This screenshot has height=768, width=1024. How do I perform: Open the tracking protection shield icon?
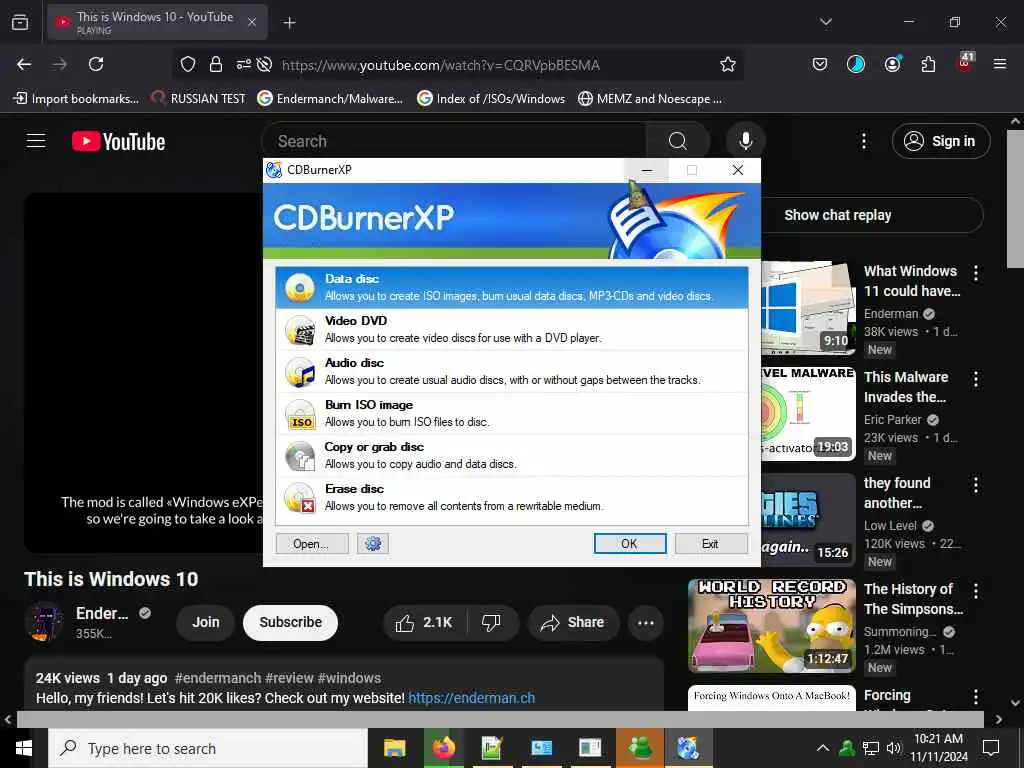pyautogui.click(x=188, y=64)
